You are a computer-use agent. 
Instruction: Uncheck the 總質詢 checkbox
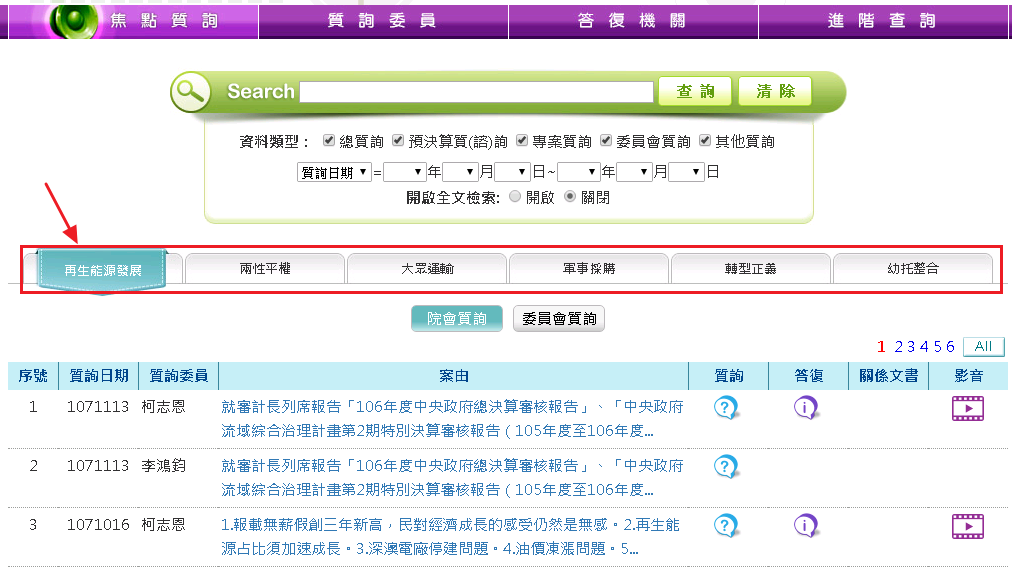329,141
